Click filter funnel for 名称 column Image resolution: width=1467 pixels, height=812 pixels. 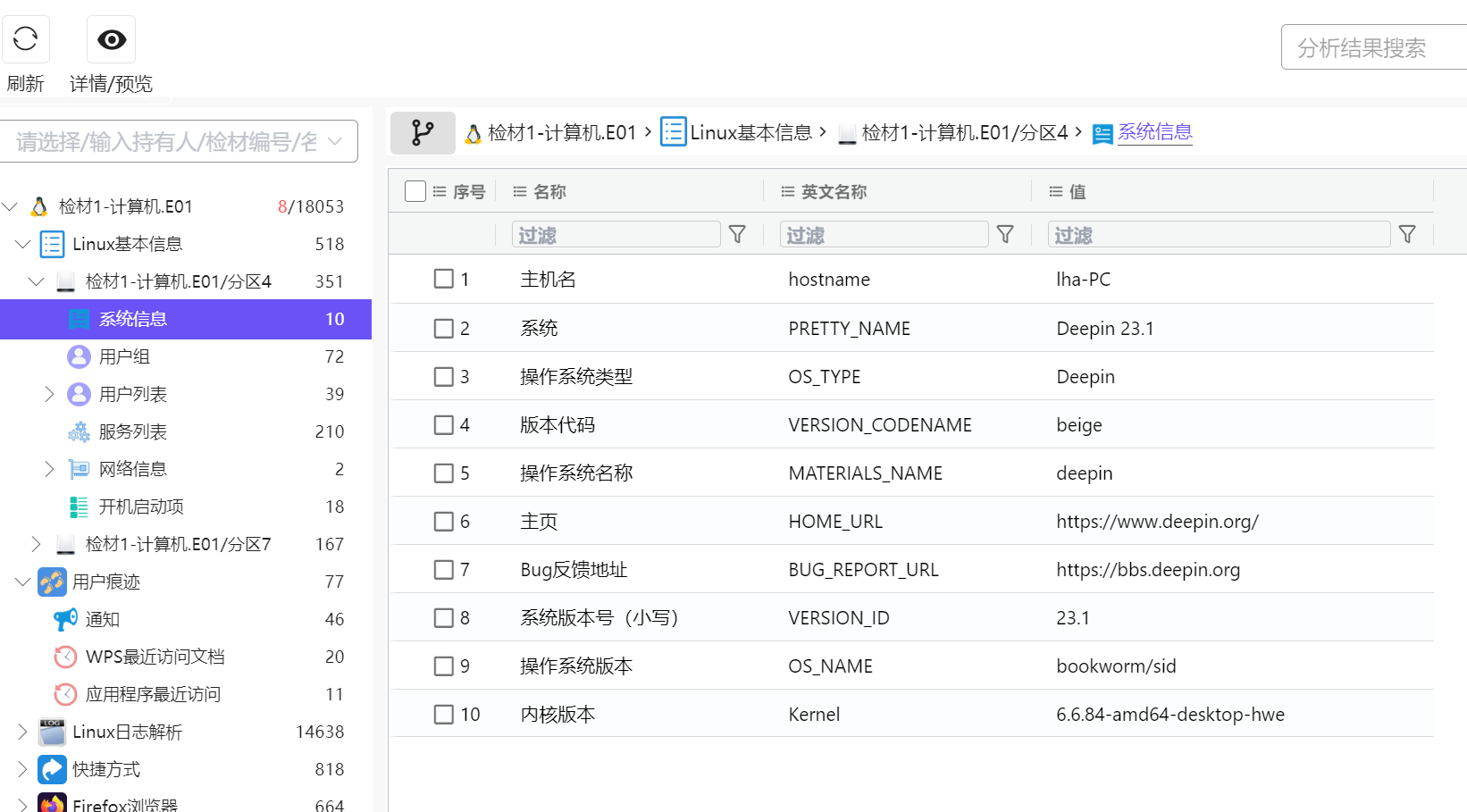point(737,234)
